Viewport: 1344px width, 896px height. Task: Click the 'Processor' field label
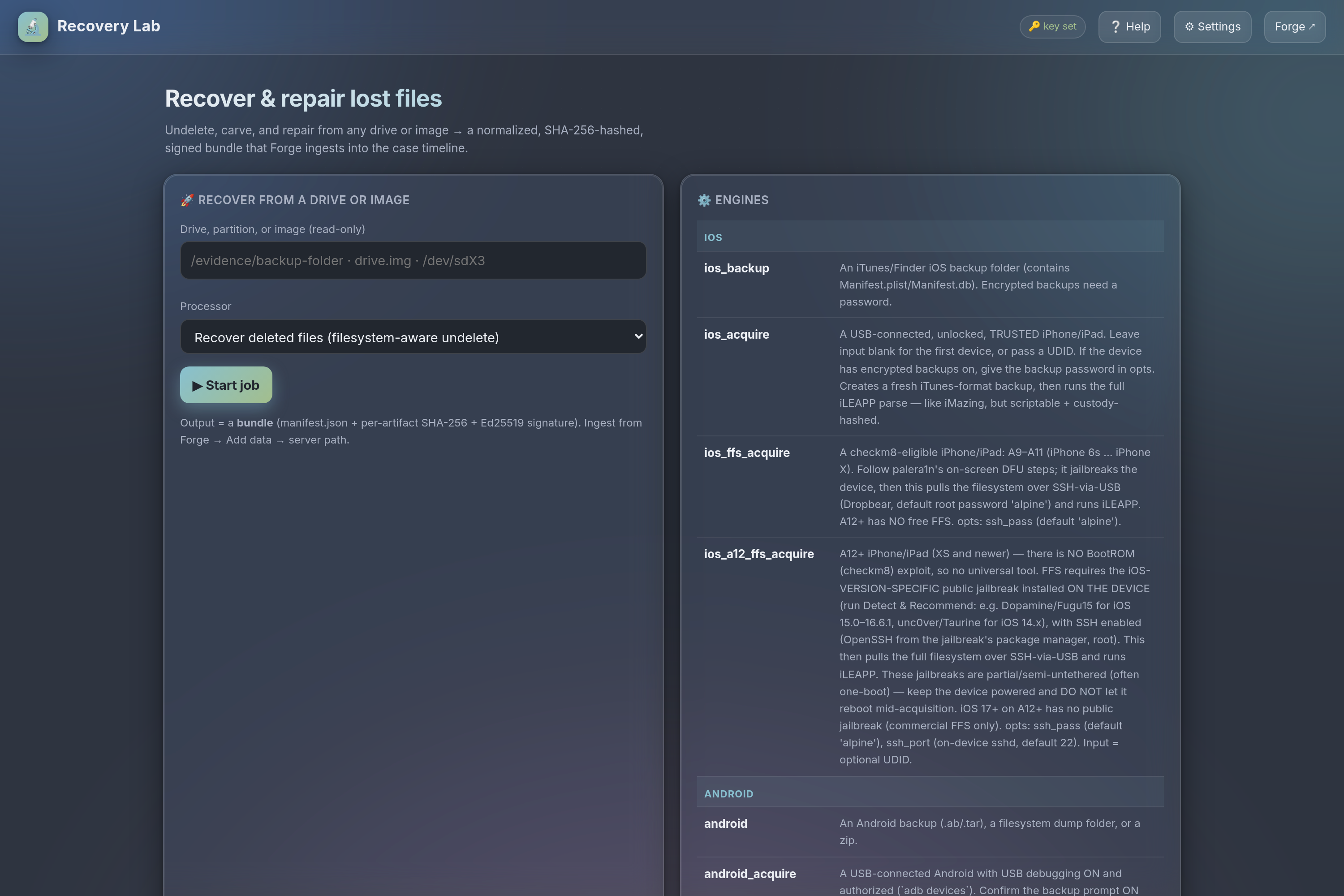pos(205,306)
